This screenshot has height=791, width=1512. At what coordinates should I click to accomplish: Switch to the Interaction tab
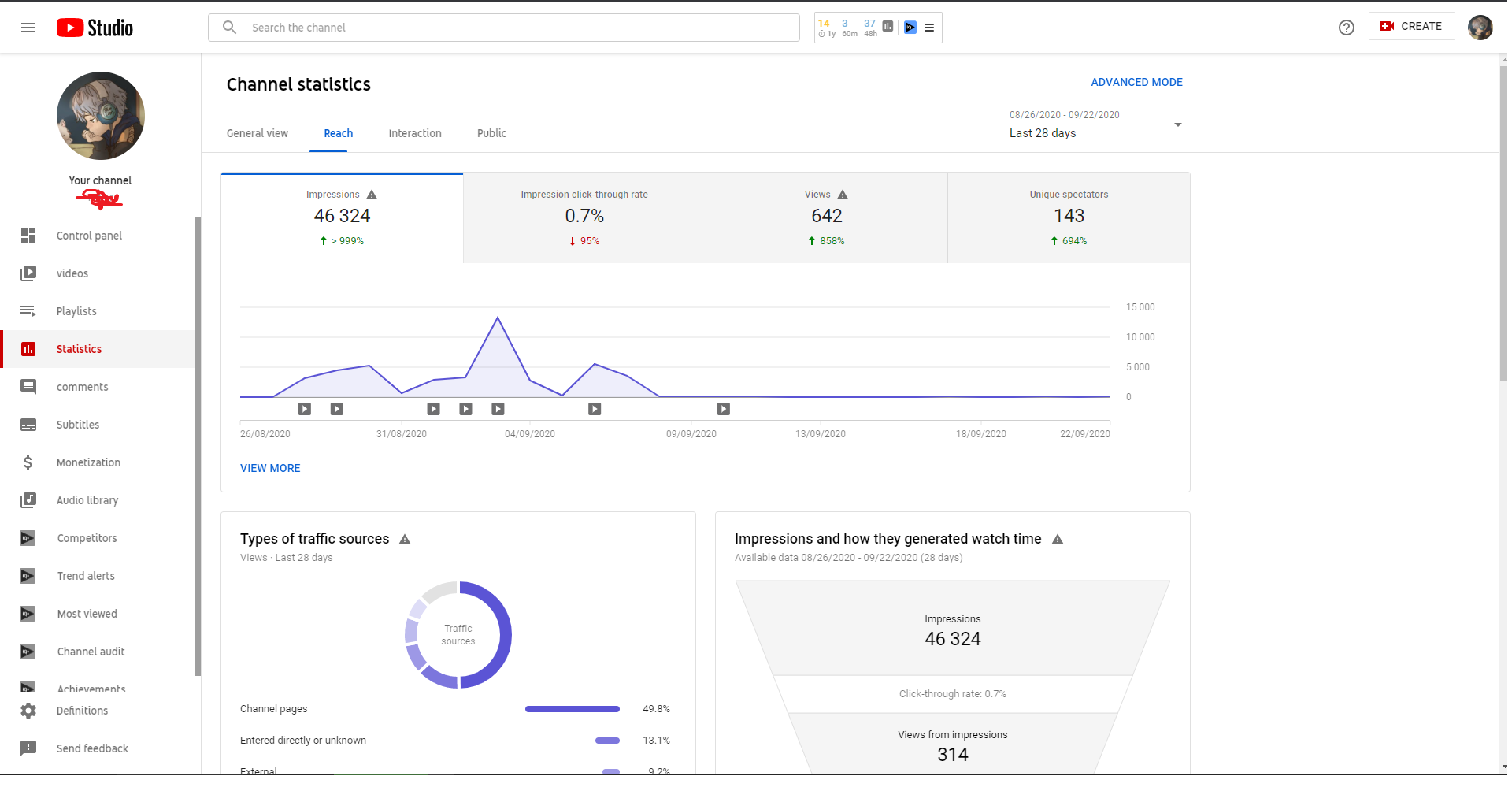[415, 133]
